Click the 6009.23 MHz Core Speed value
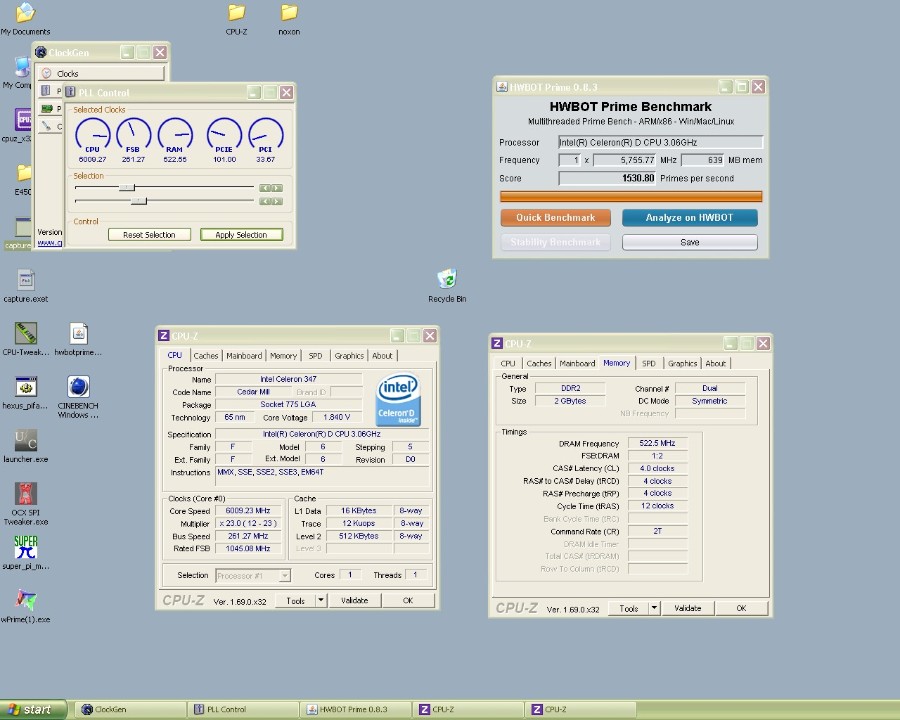Viewport: 900px width, 720px height. [x=249, y=510]
